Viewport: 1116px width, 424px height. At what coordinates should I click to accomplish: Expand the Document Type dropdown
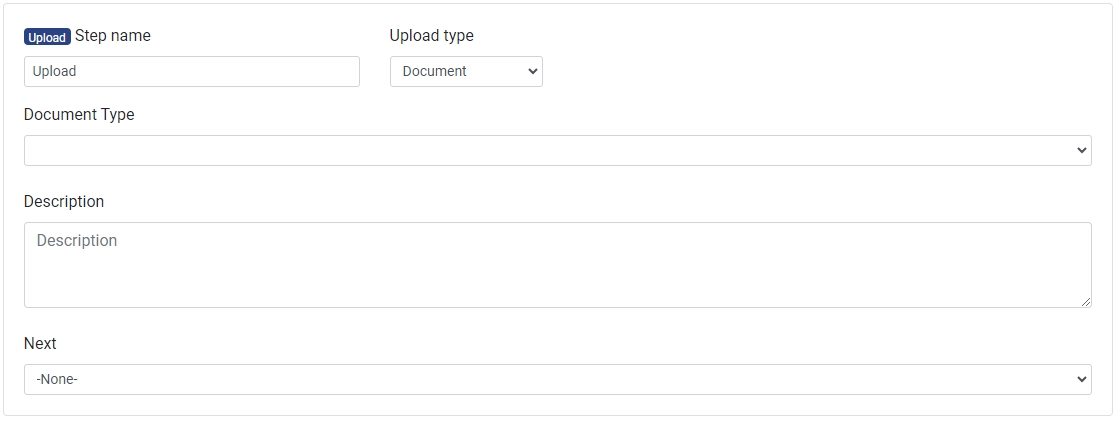[557, 150]
